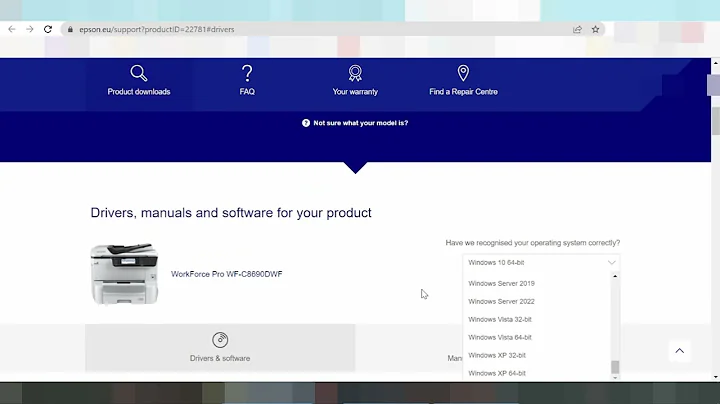Click the Drivers & software disc icon
720x404 pixels.
click(x=220, y=340)
